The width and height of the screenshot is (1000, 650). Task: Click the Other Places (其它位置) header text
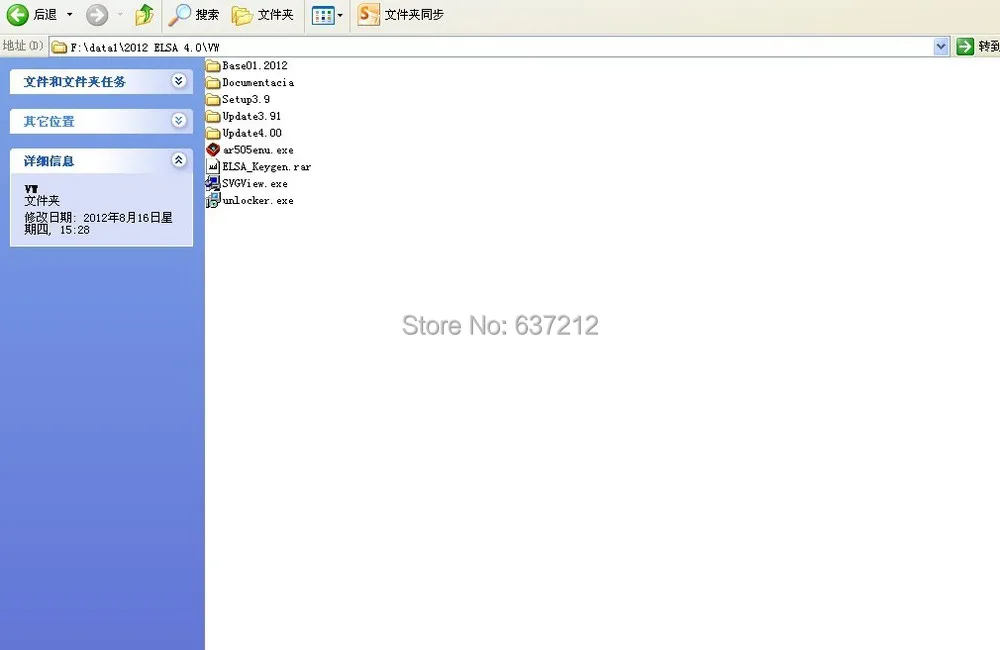click(49, 121)
